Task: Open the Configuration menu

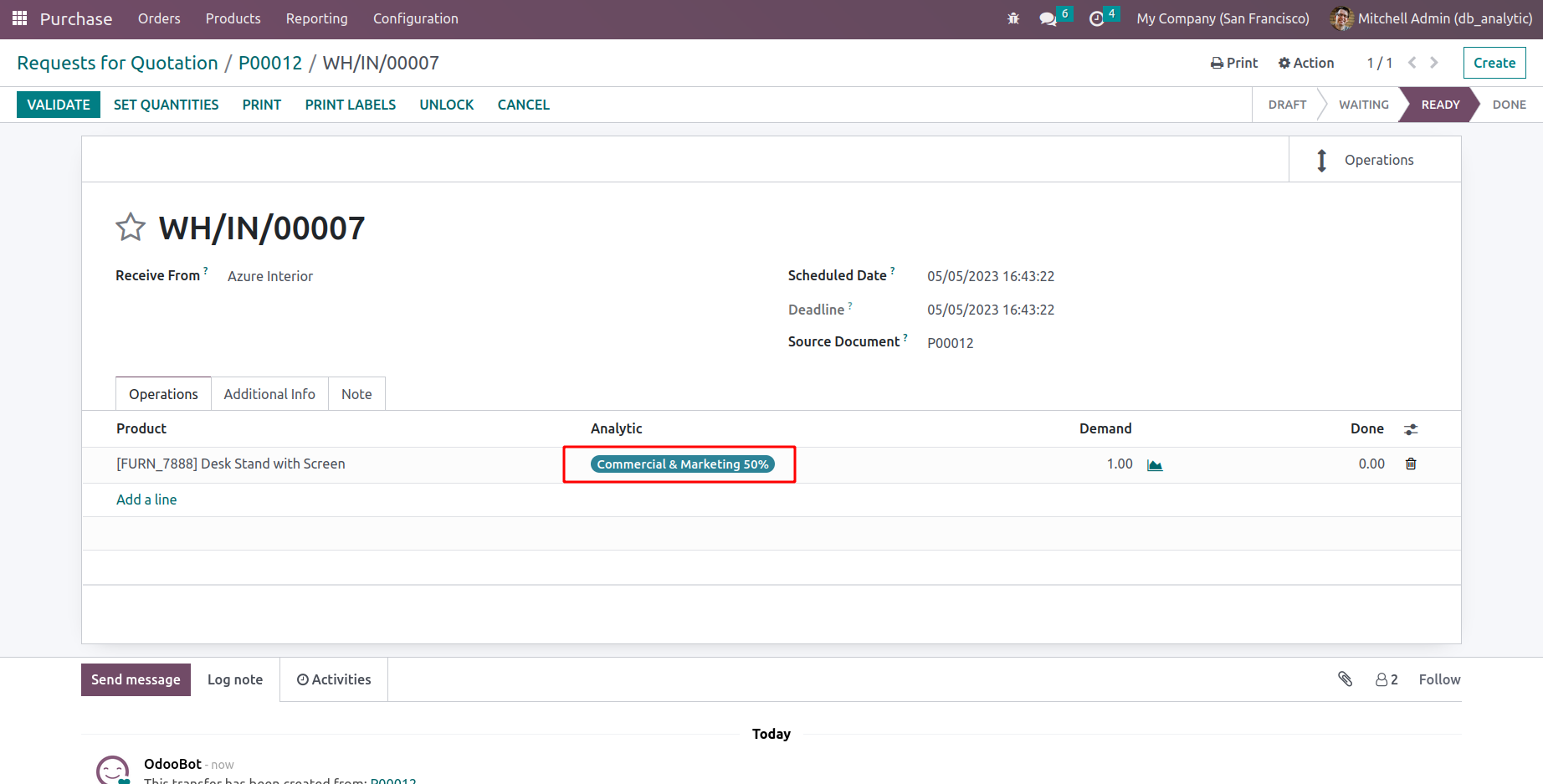Action: 416,18
